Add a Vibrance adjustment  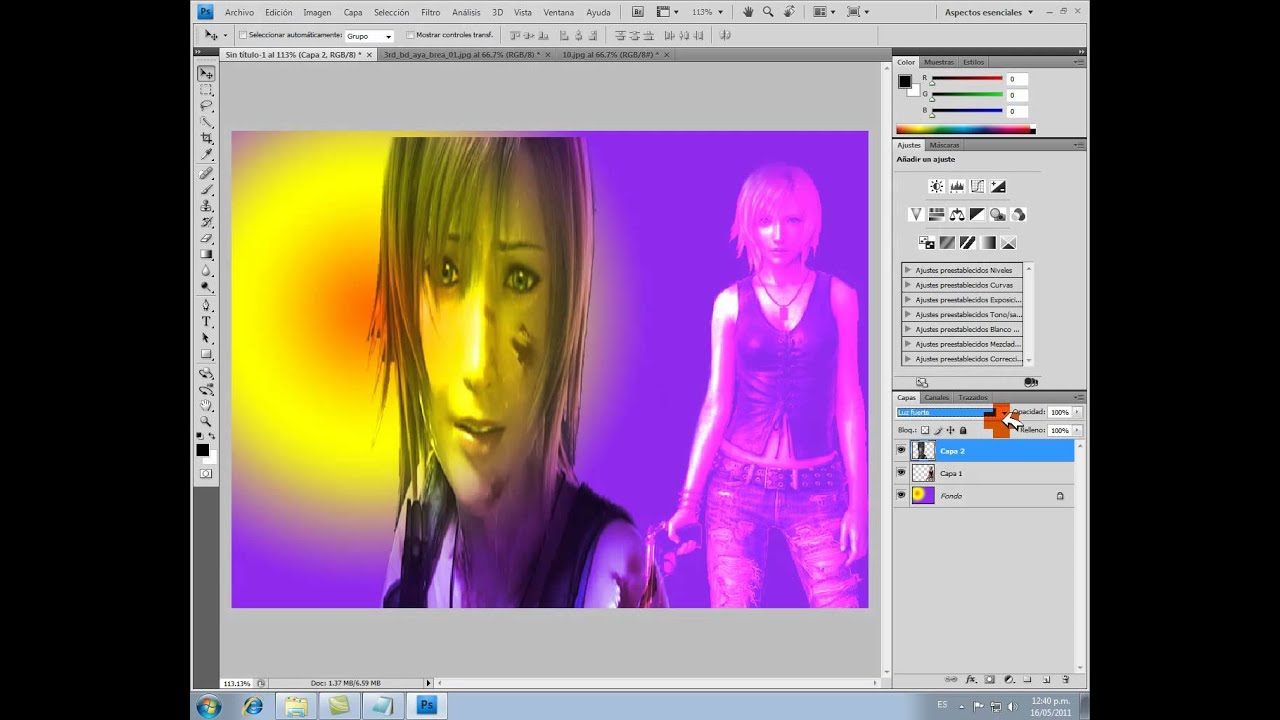point(915,215)
